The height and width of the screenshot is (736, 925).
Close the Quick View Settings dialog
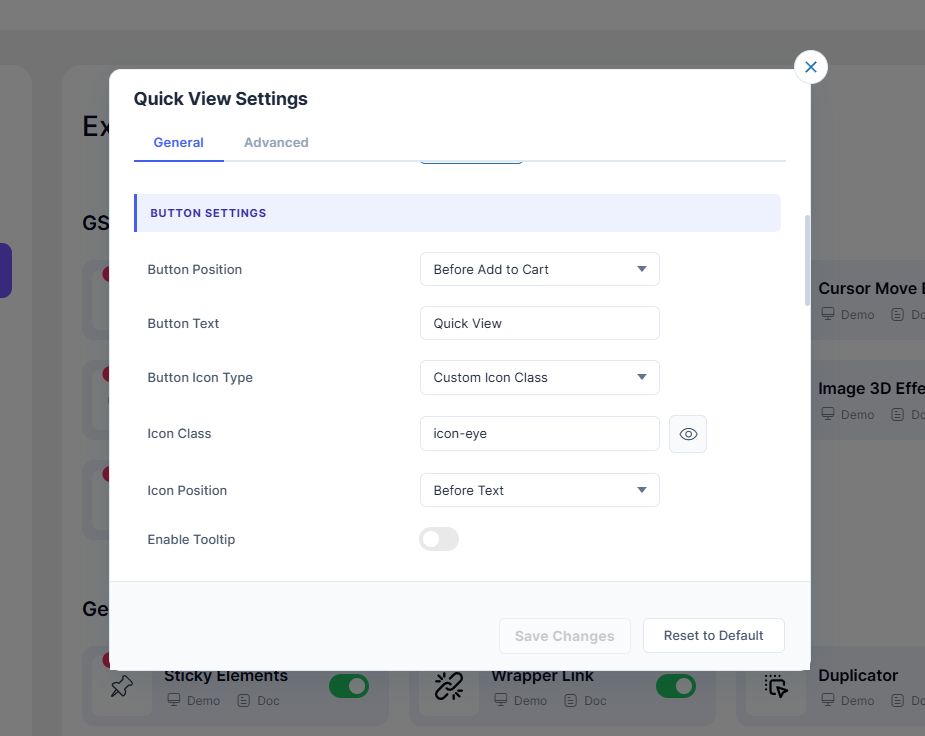click(x=810, y=67)
